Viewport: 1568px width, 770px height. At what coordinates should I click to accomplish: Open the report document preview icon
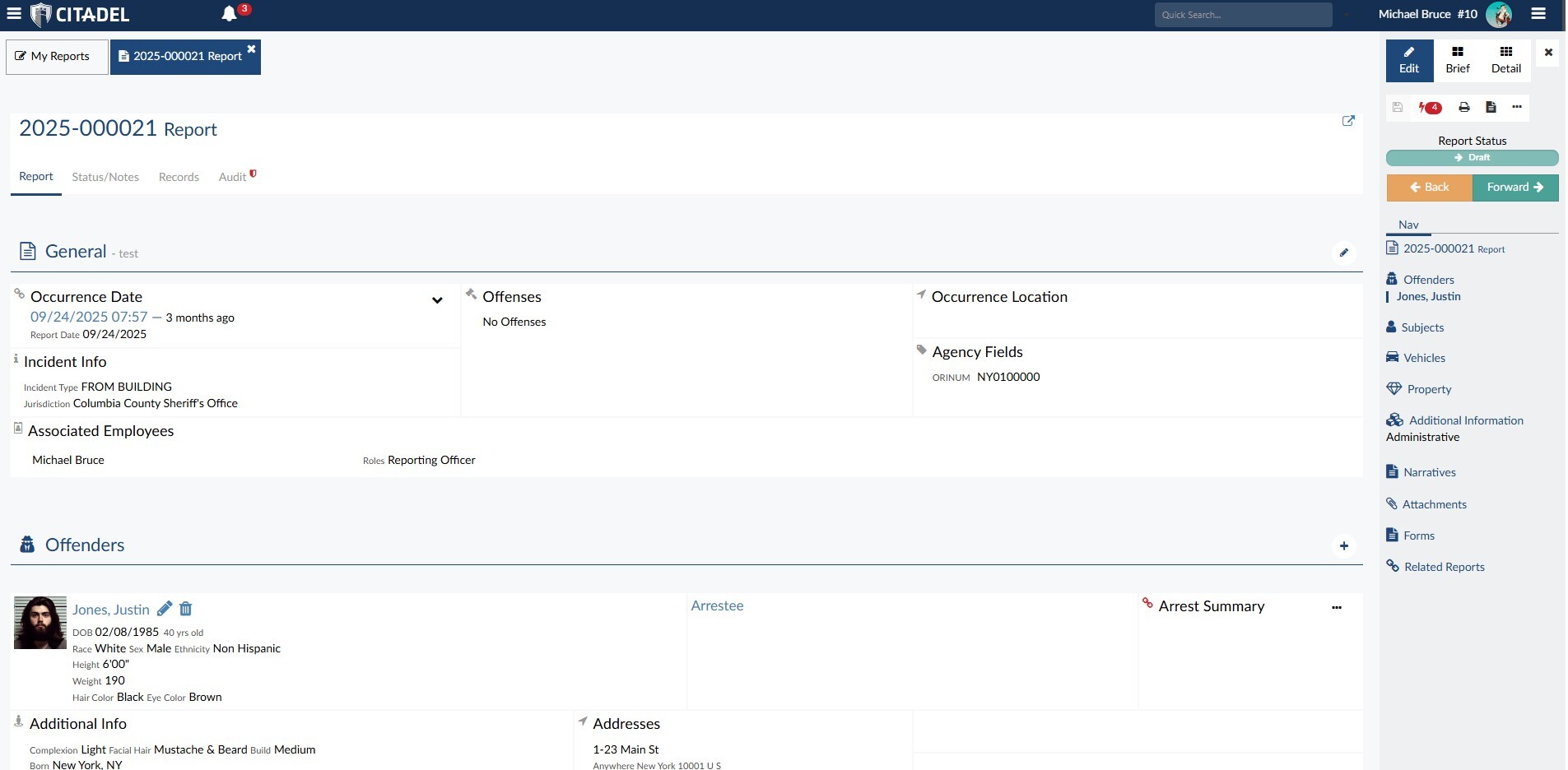pyautogui.click(x=1491, y=107)
